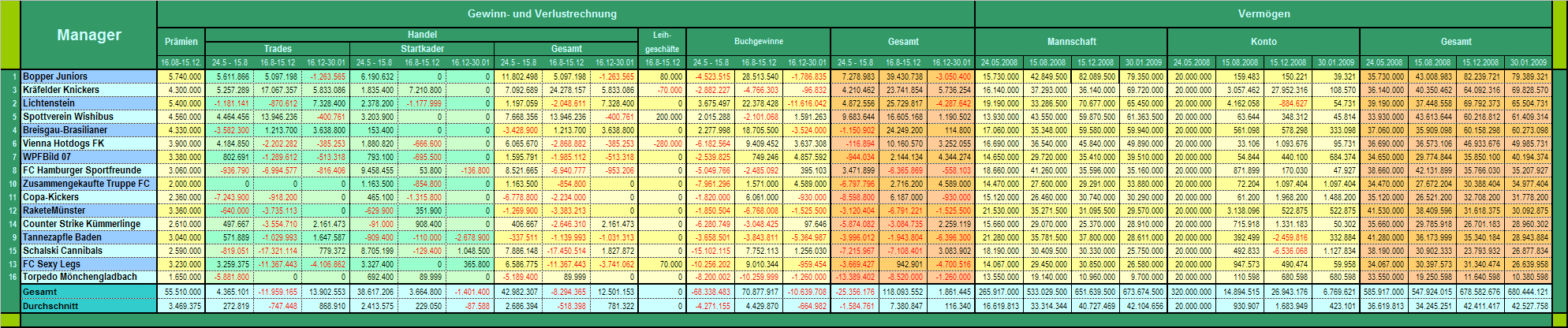Select the Torpedo Mönchengladbach name cell
This screenshot has height=328, width=1568.
(x=88, y=277)
